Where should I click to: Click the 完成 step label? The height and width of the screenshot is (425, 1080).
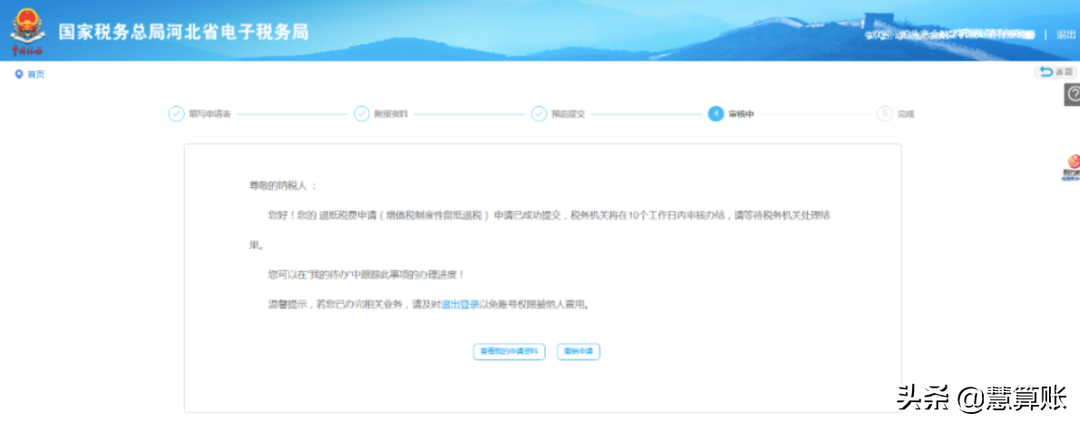point(906,114)
